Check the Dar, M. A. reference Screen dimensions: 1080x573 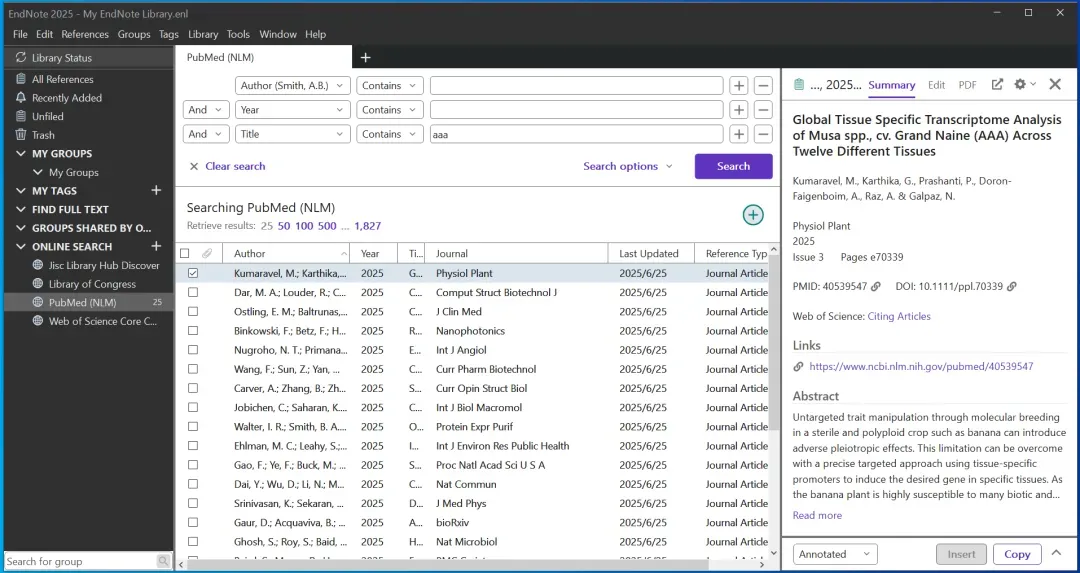pos(193,292)
